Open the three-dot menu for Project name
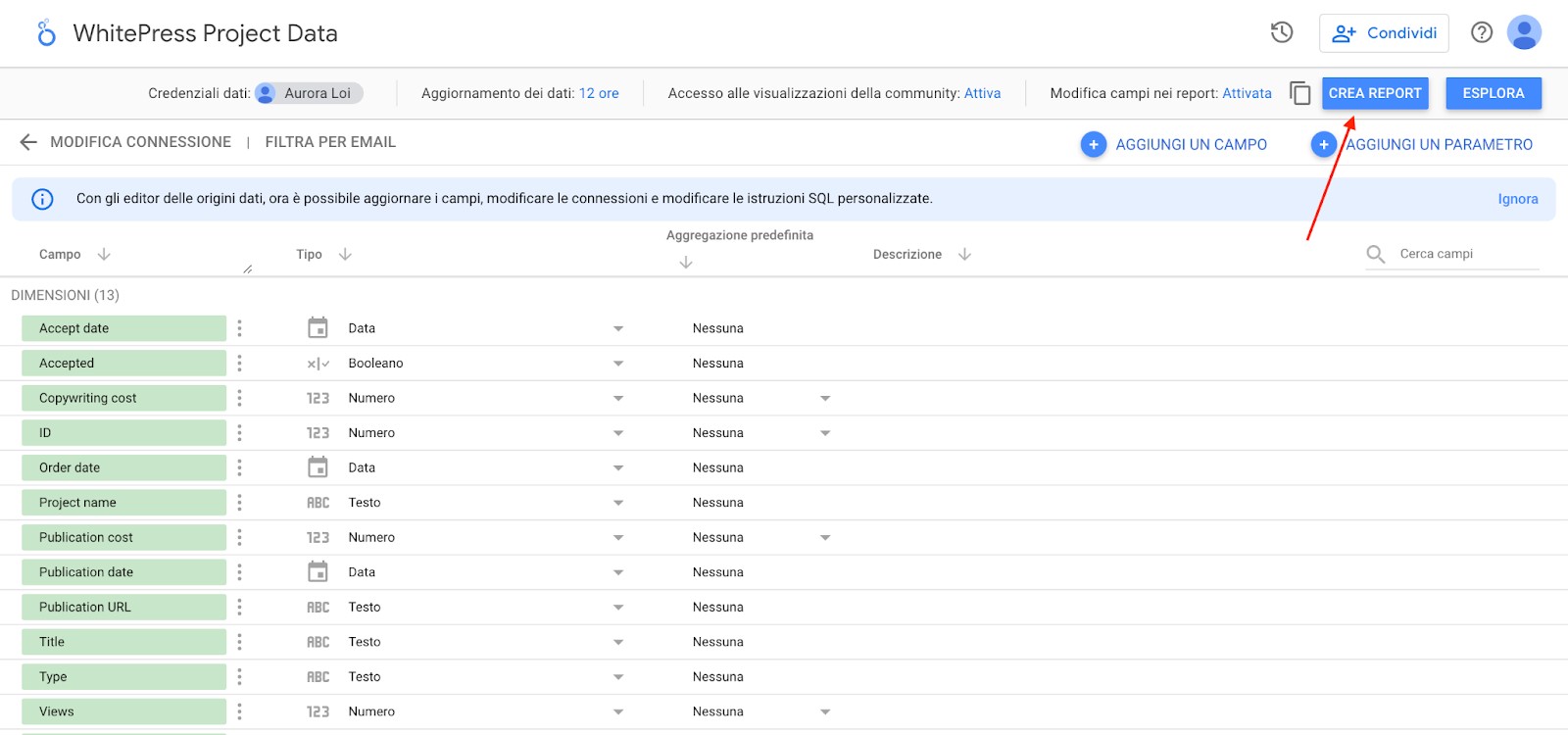The image size is (1568, 735). (x=239, y=503)
